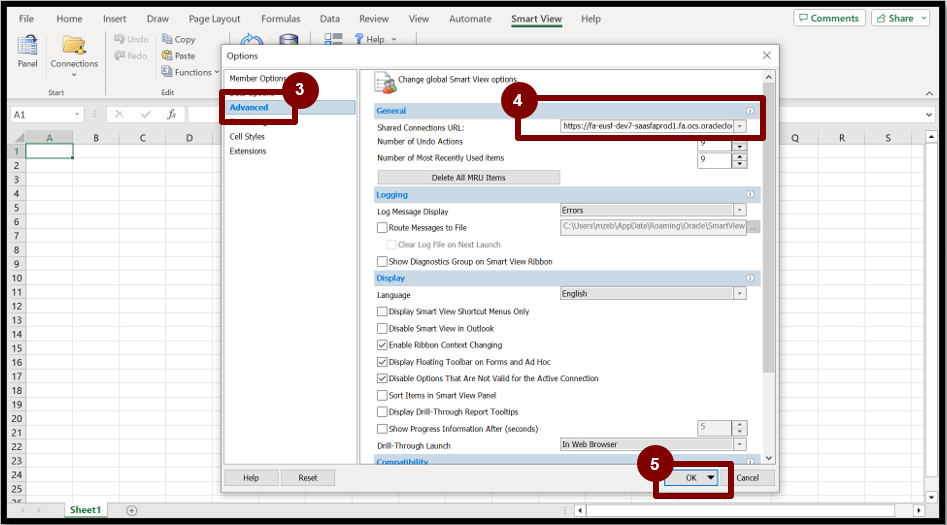This screenshot has height=525, width=947.
Task: Toggle Disable Options Not Valid for Active Connection
Action: coord(382,378)
